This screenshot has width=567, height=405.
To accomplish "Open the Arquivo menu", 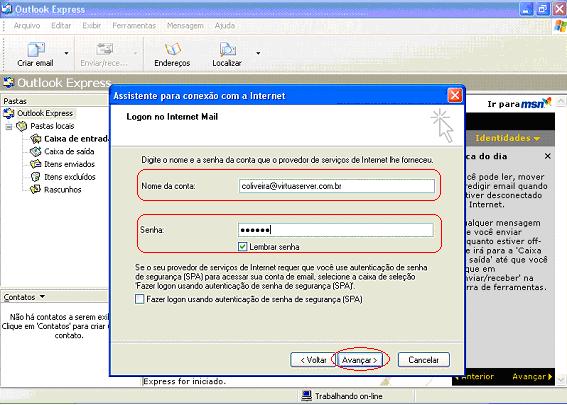I will (27, 26).
